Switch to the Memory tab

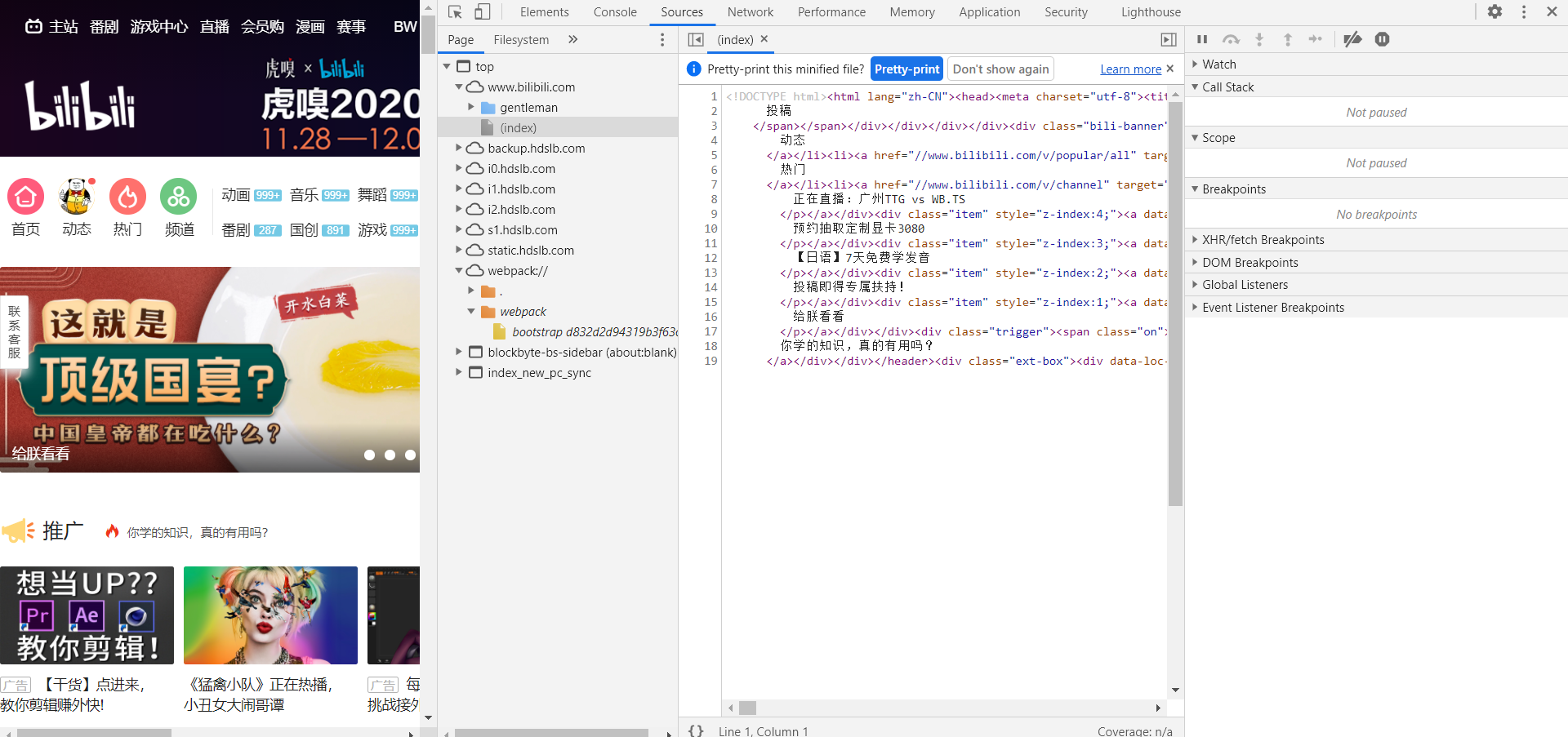click(x=912, y=12)
